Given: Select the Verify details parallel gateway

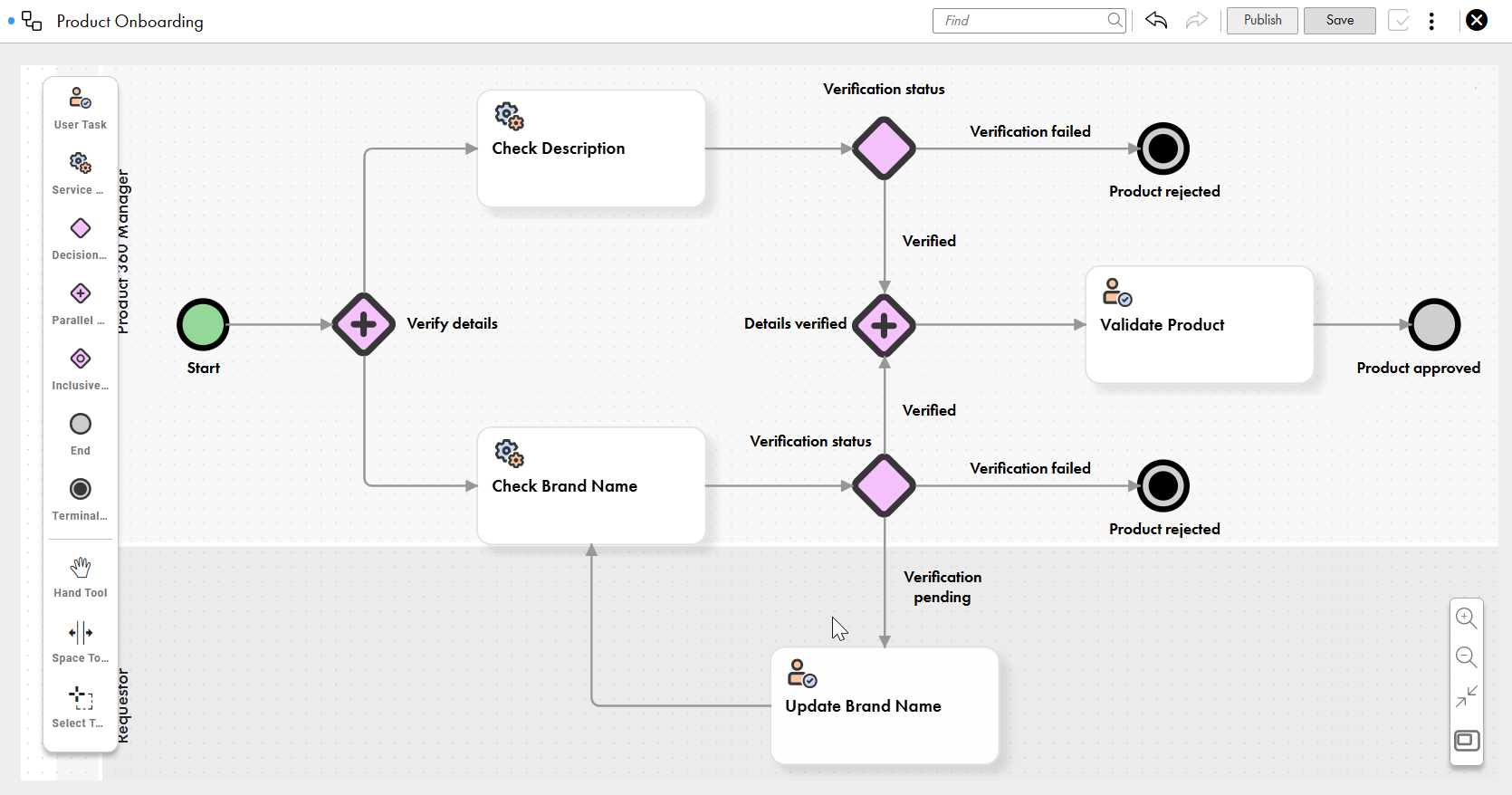Looking at the screenshot, I should point(364,324).
